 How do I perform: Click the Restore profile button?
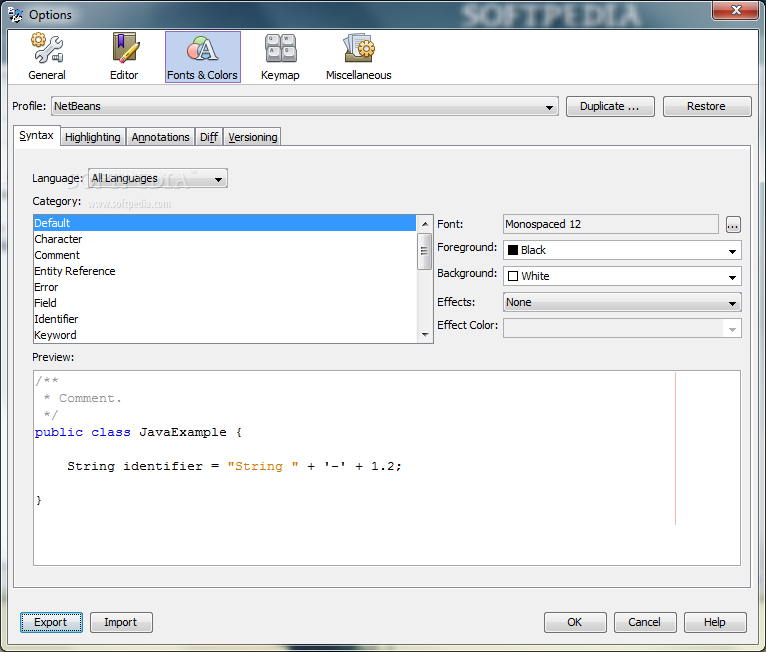tap(706, 106)
